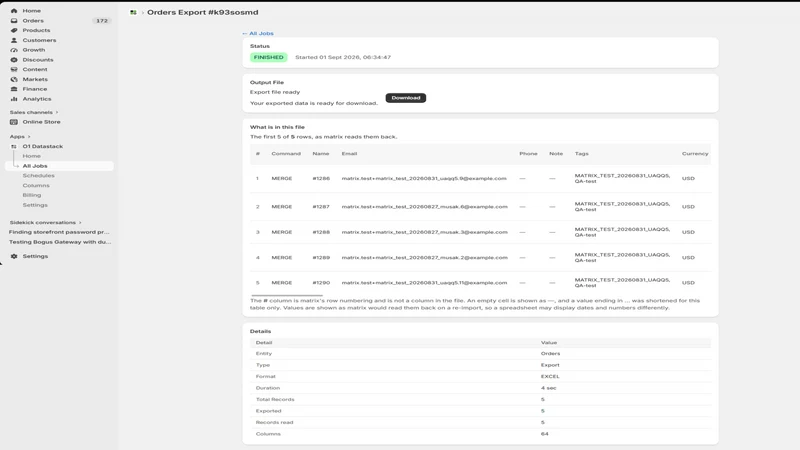Screen dimensions: 800x450
Task: Open Columns under 01 Datastack
Action: pyautogui.click(x=36, y=186)
